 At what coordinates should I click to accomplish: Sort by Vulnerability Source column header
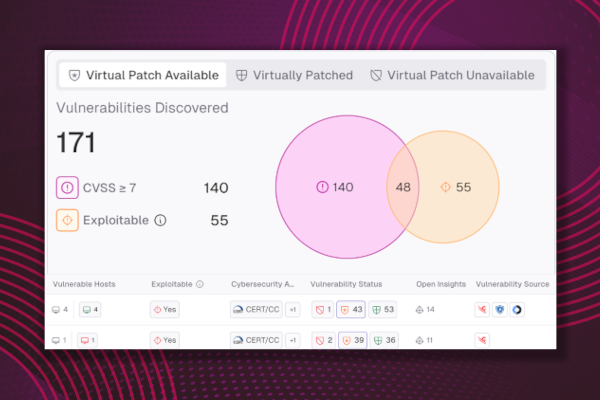tap(512, 284)
